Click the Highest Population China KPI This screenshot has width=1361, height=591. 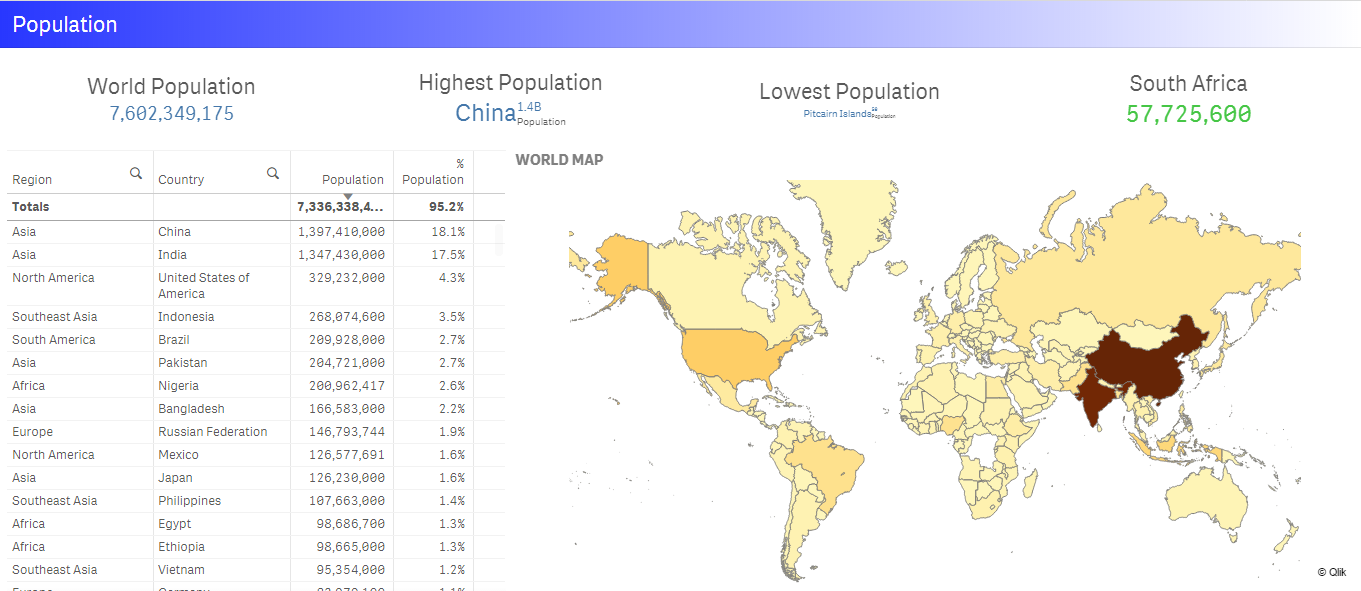[486, 113]
